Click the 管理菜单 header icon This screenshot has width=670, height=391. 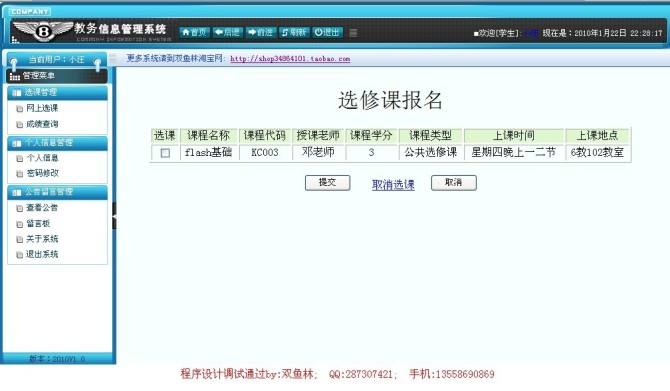[15, 76]
